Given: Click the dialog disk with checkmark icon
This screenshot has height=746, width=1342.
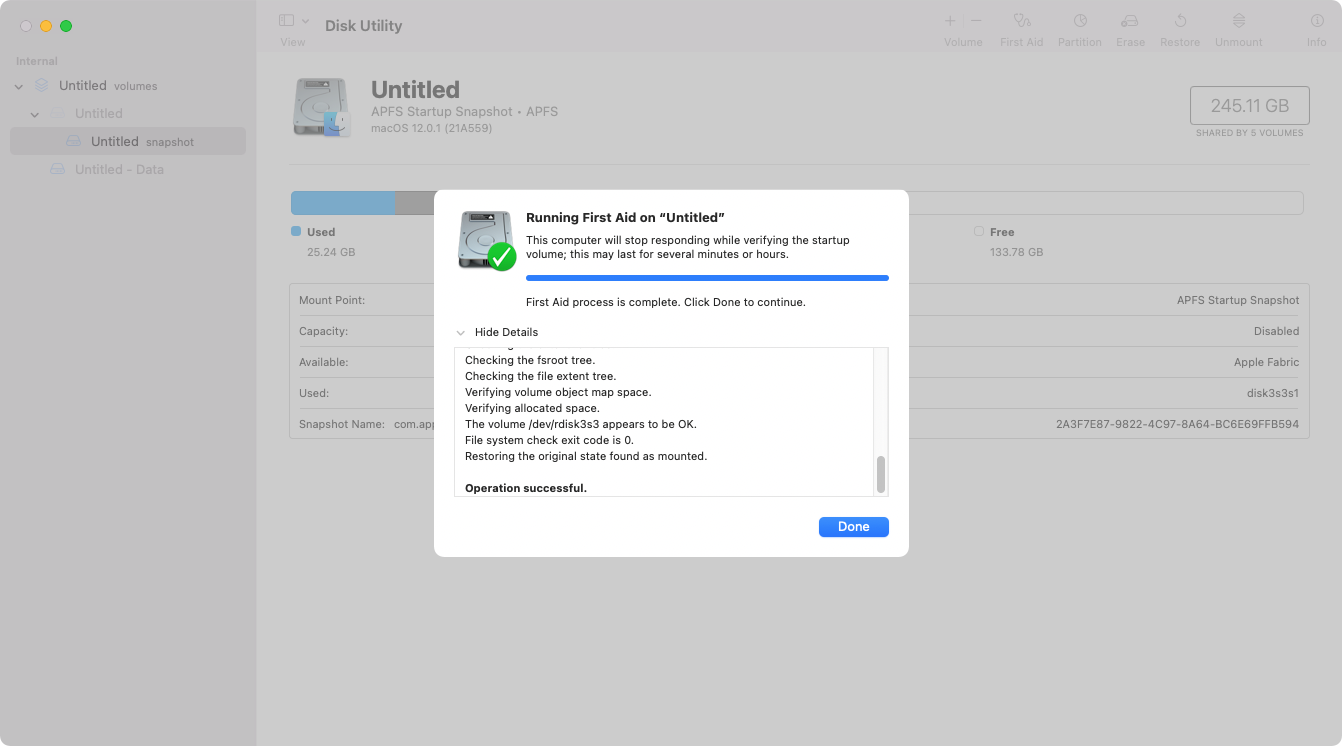Looking at the screenshot, I should click(x=487, y=240).
